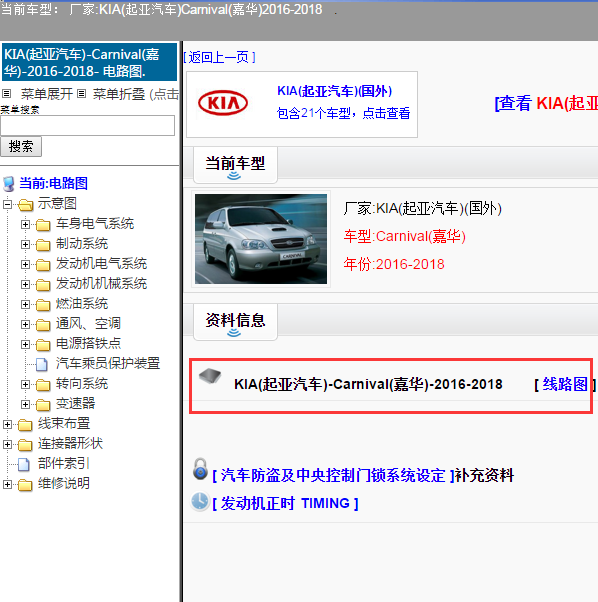Click the gray book icon beside KIA Carnival entry
This screenshot has height=602, width=598.
tap(210, 375)
